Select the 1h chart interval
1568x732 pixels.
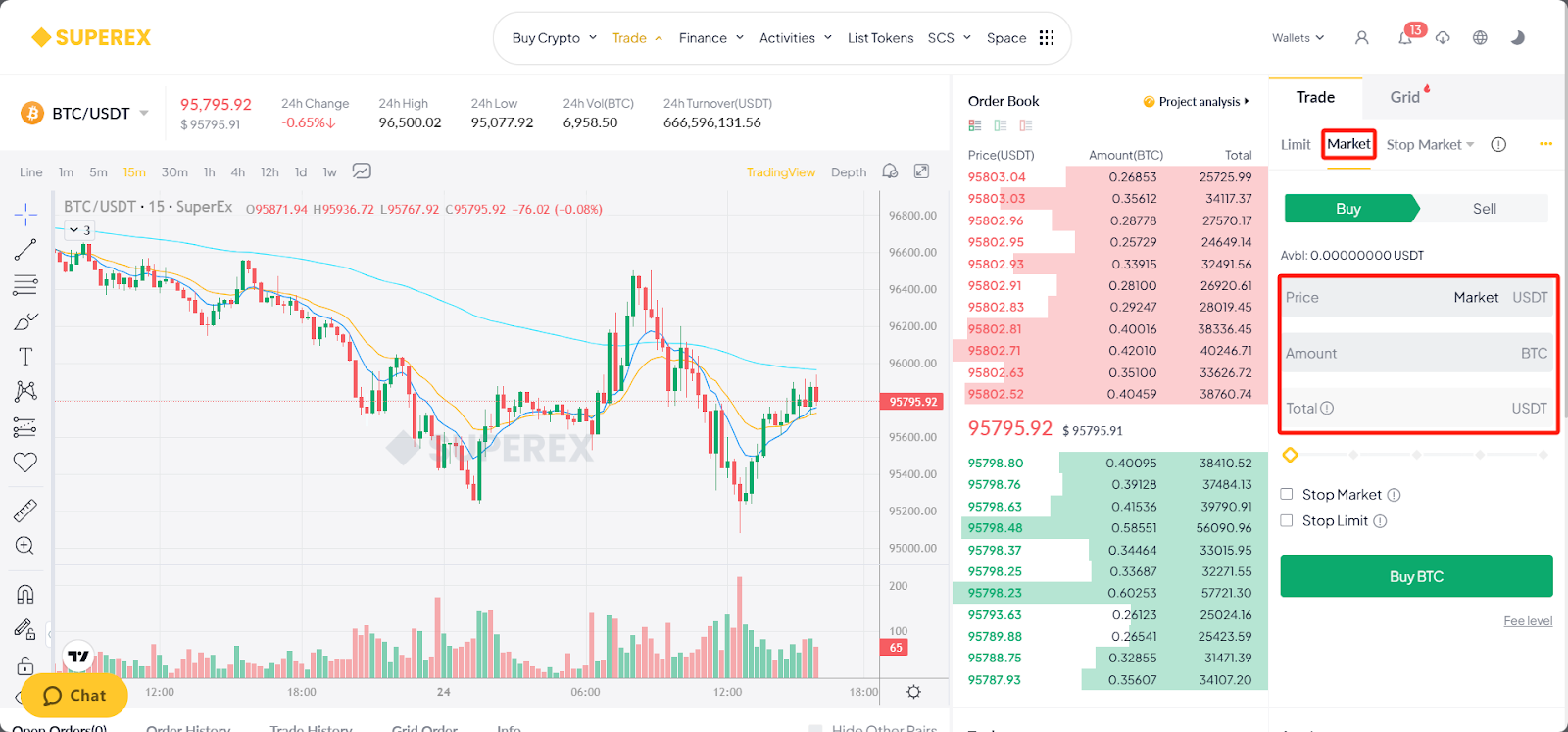[209, 171]
